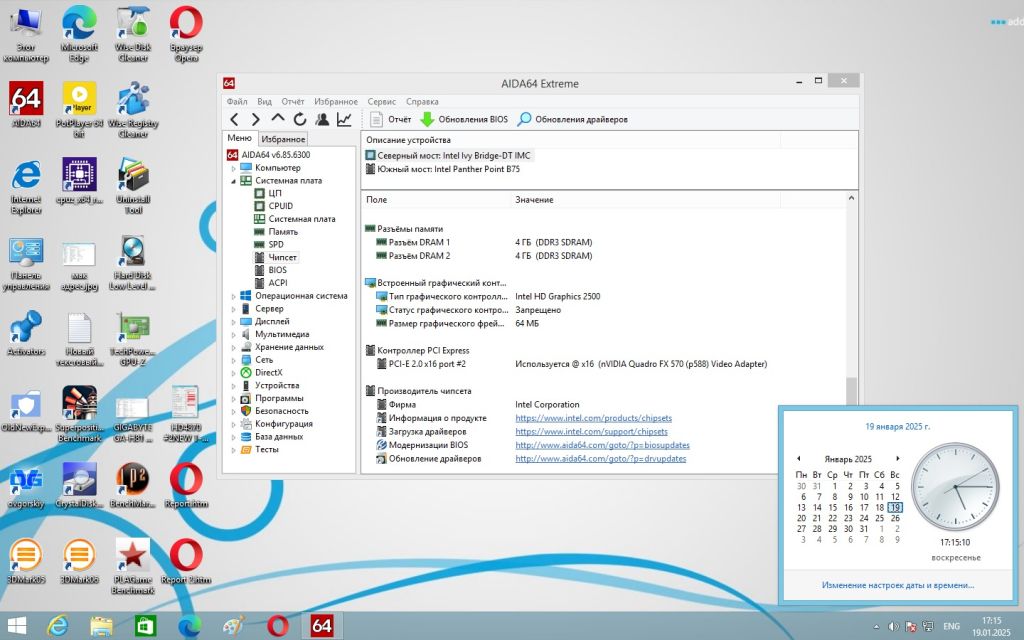This screenshot has width=1024, height=640.
Task: Open the Сервис menu
Action: coord(381,102)
